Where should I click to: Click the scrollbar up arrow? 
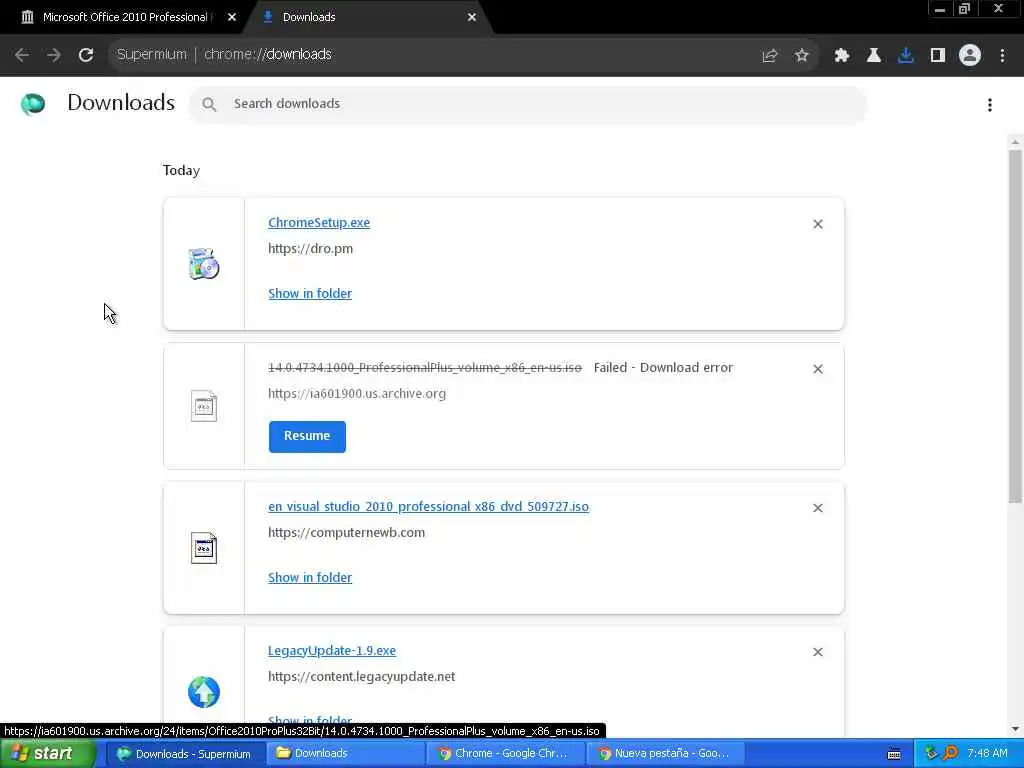(1015, 142)
